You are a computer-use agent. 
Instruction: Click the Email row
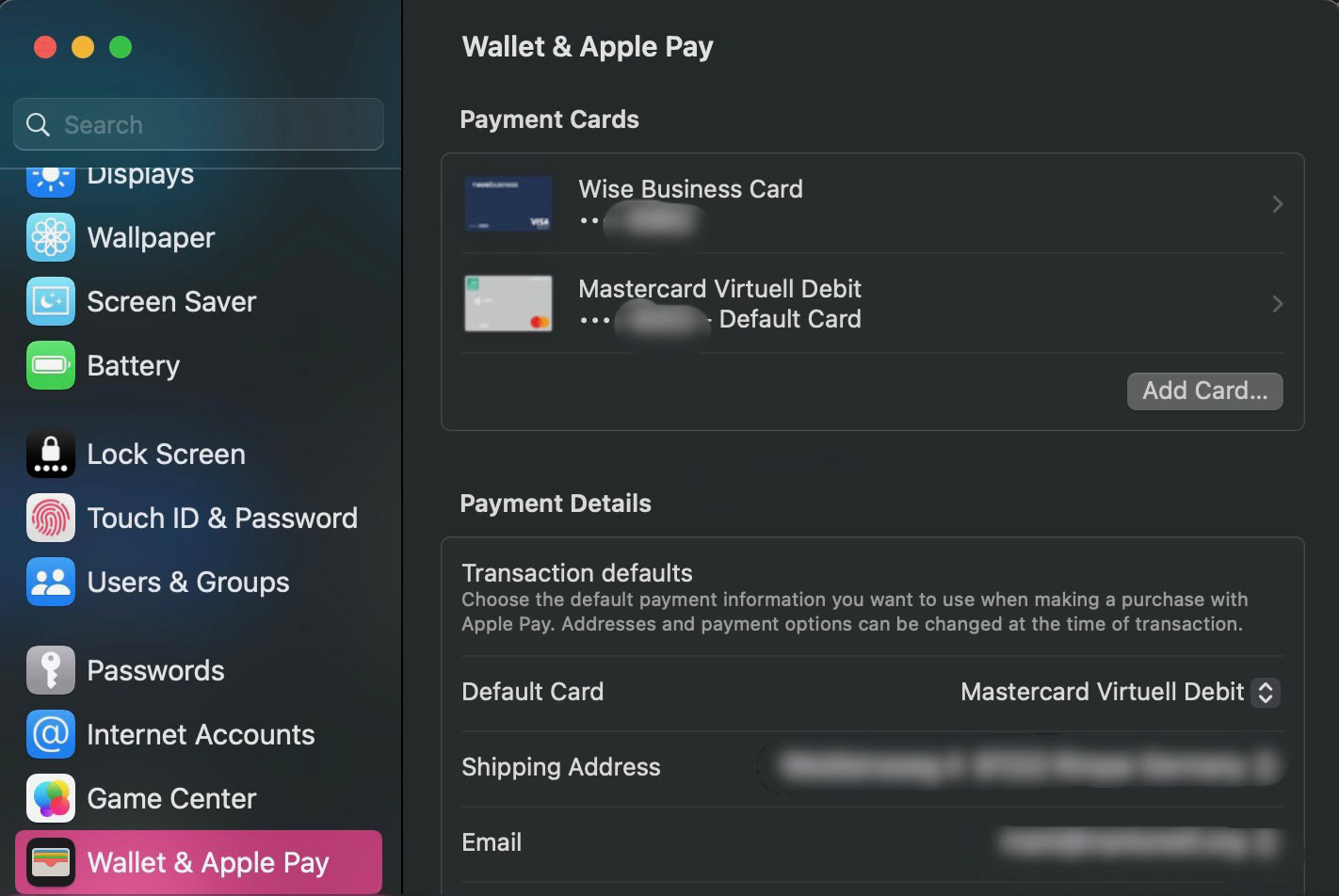click(x=871, y=842)
